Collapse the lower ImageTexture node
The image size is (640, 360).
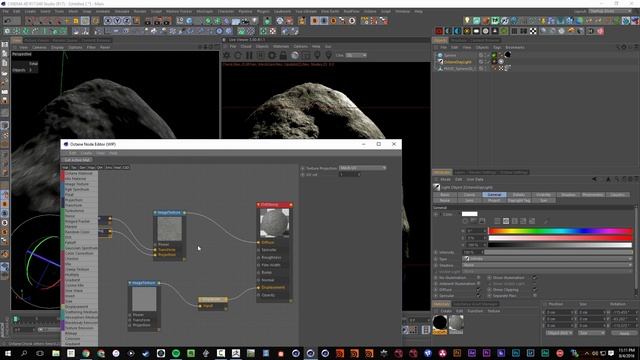pyautogui.click(x=130, y=283)
